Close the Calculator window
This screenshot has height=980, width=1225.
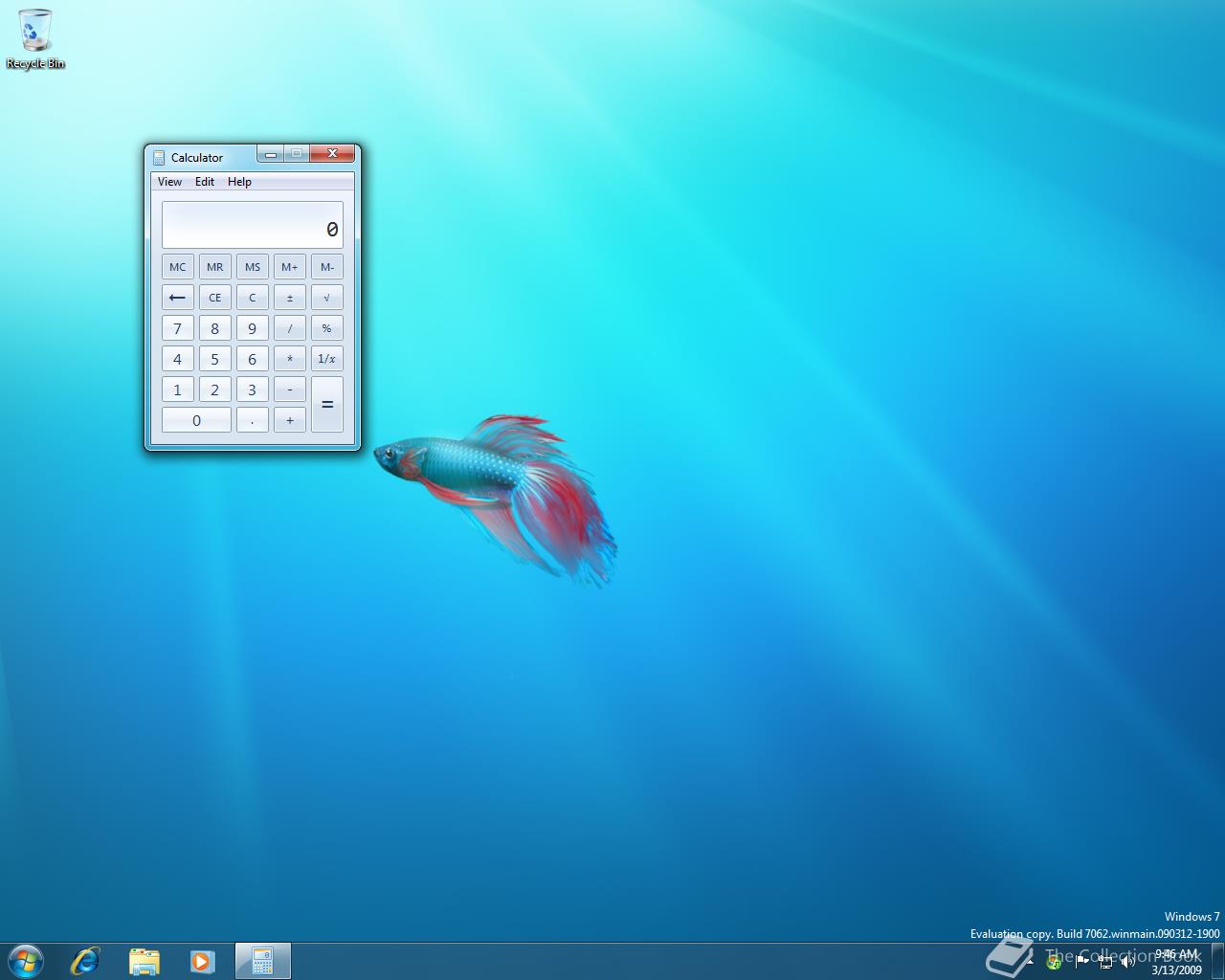coord(332,154)
